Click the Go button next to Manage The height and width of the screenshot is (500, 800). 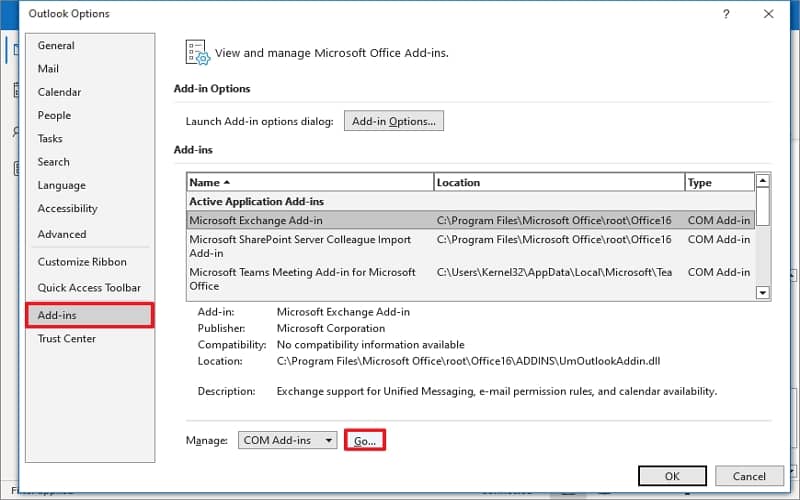pyautogui.click(x=365, y=440)
